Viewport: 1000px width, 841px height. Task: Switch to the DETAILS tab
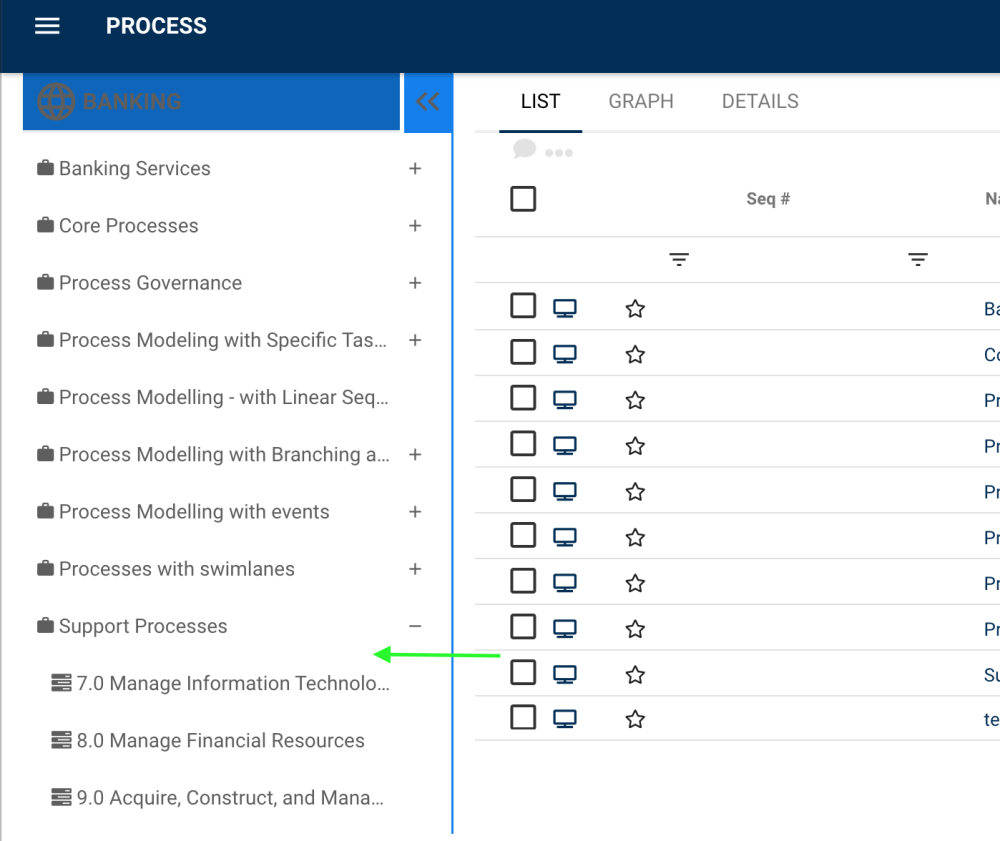760,102
